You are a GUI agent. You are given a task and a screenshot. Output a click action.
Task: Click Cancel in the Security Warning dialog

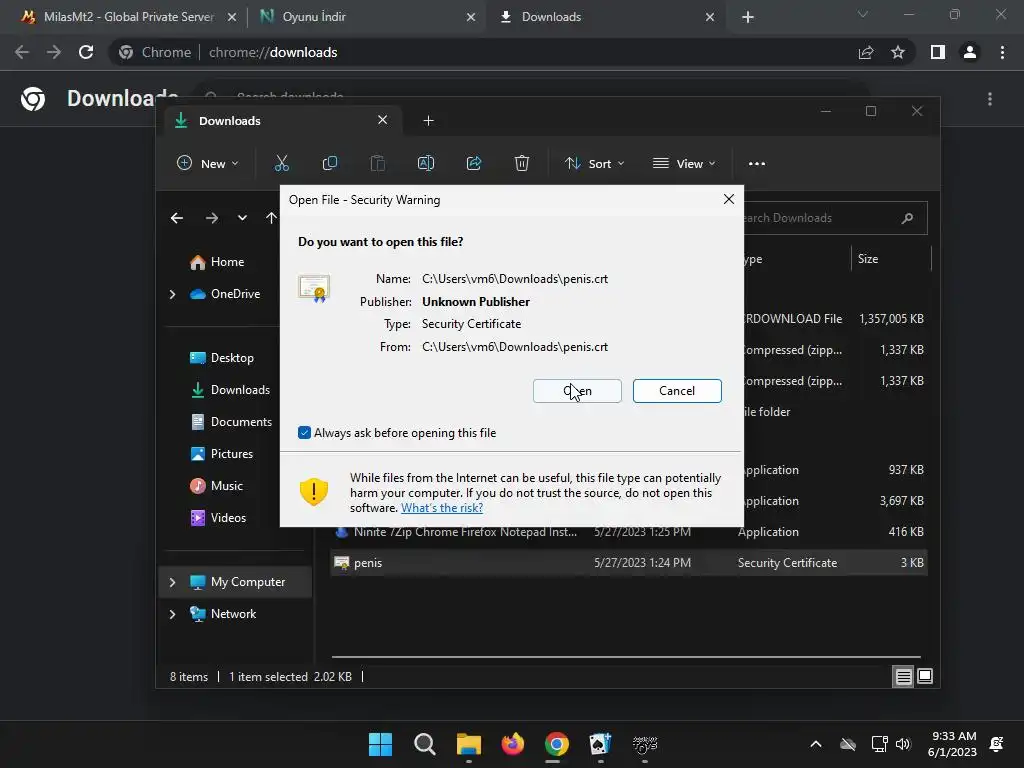point(677,391)
